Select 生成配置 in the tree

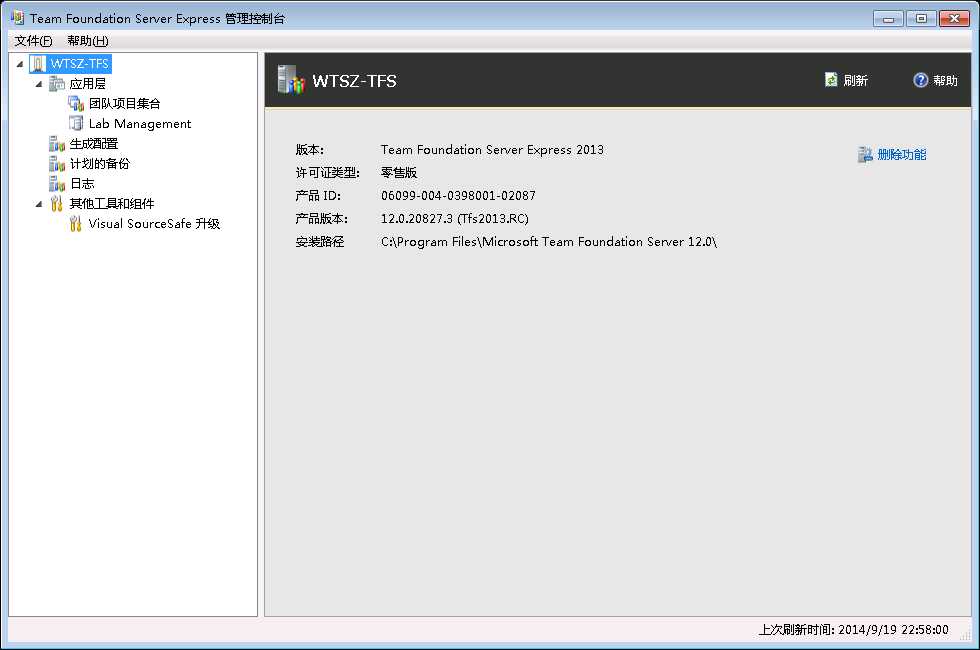click(94, 144)
